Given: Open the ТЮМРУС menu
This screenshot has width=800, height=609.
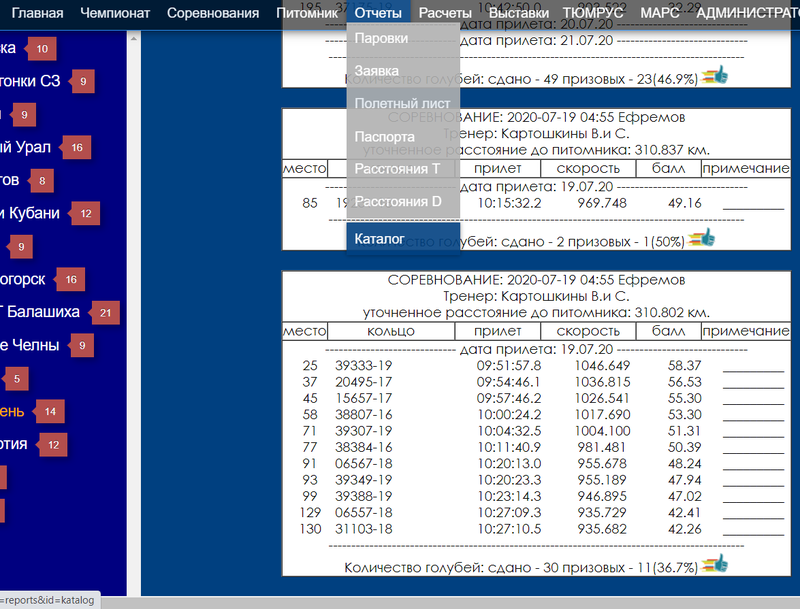Looking at the screenshot, I should (x=592, y=13).
